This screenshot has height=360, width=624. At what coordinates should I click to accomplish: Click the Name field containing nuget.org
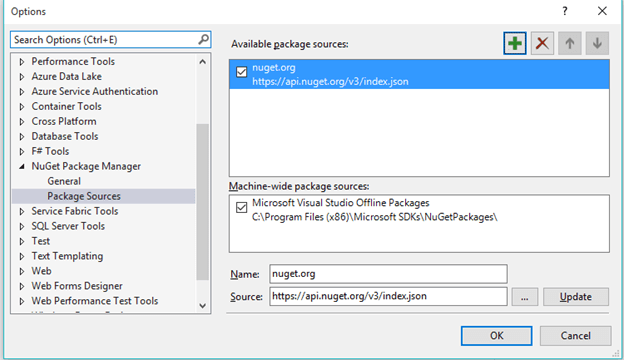coord(388,274)
